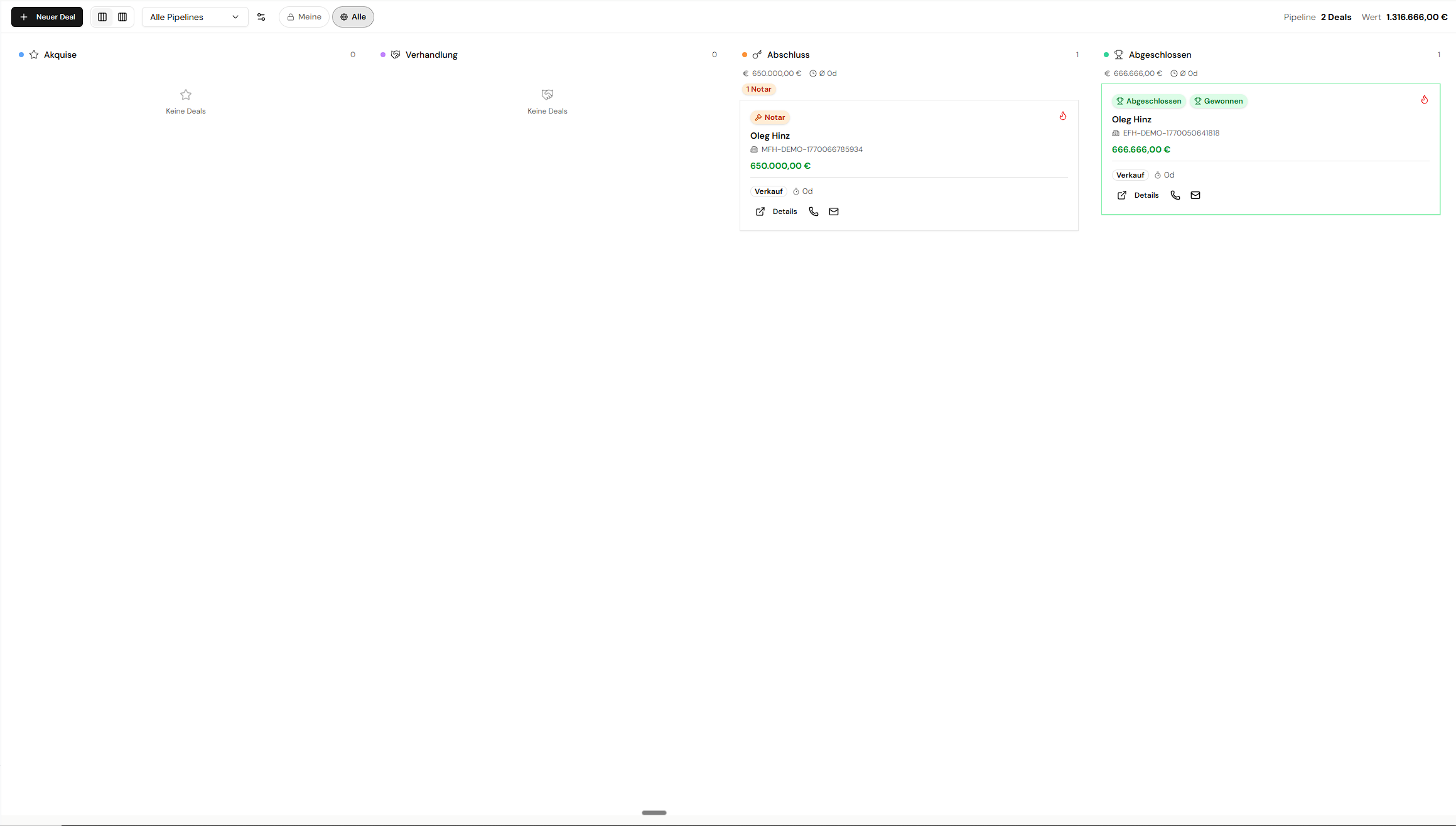Click the Abschluss key header icon

coord(757,55)
